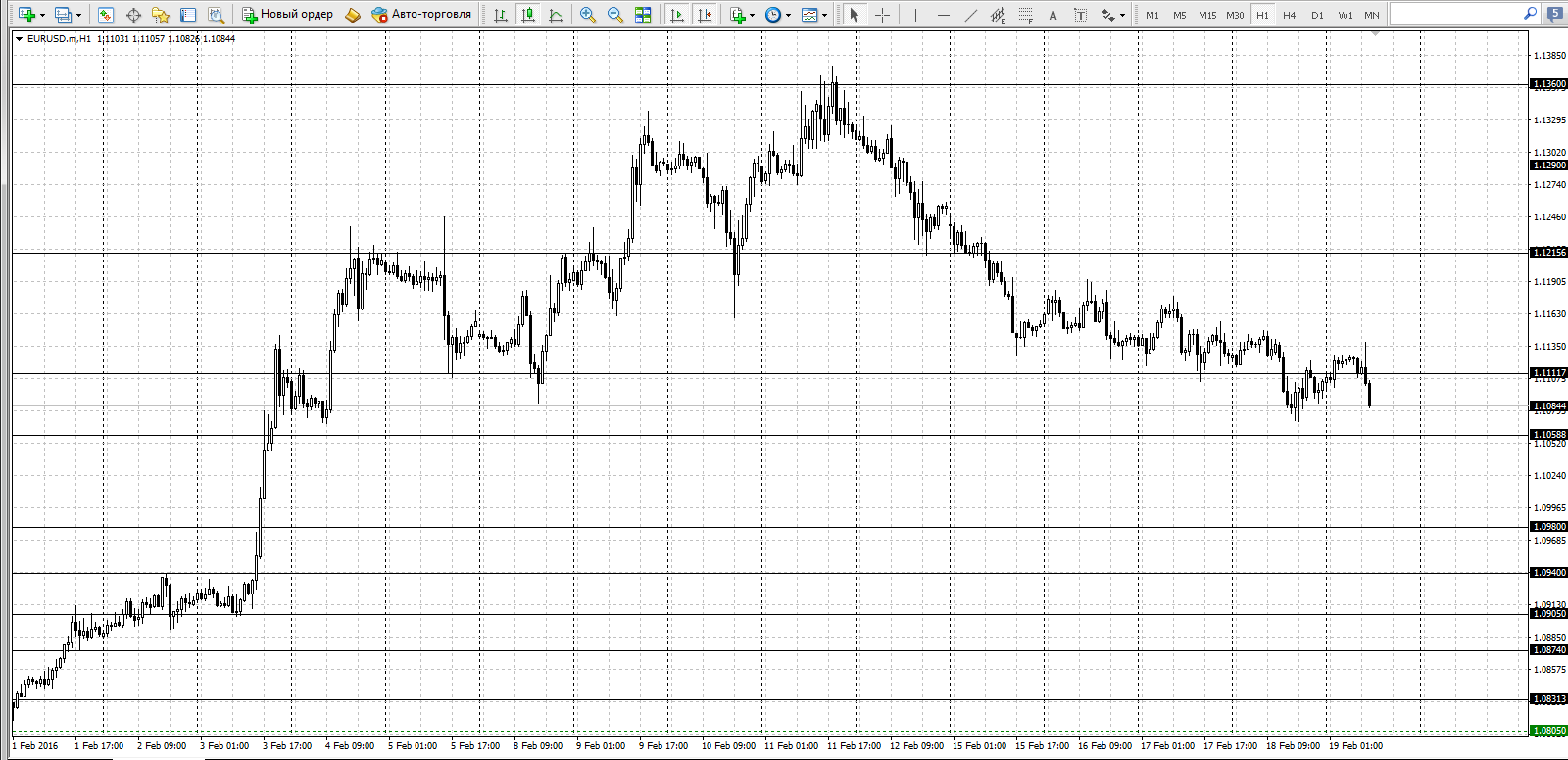1568x760 pixels.
Task: Click the search magnifier icon
Action: click(1530, 14)
